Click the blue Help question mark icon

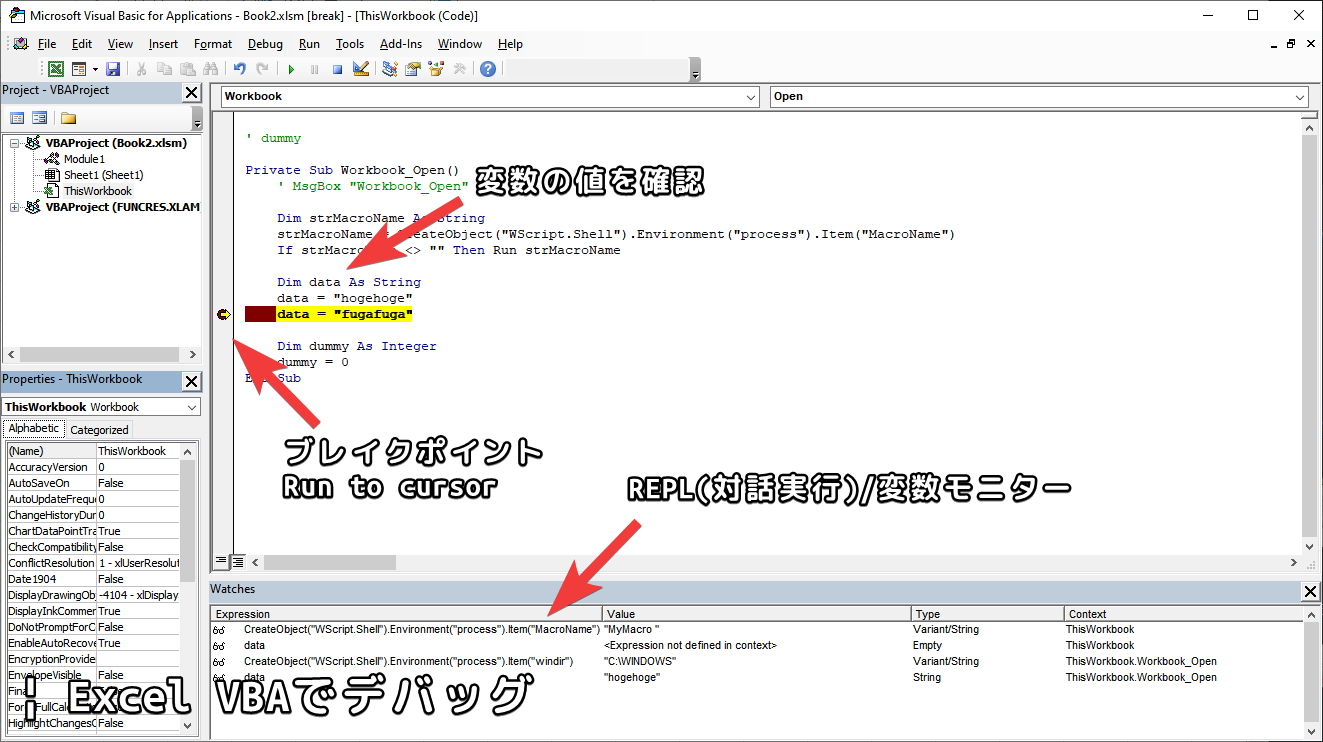[487, 69]
